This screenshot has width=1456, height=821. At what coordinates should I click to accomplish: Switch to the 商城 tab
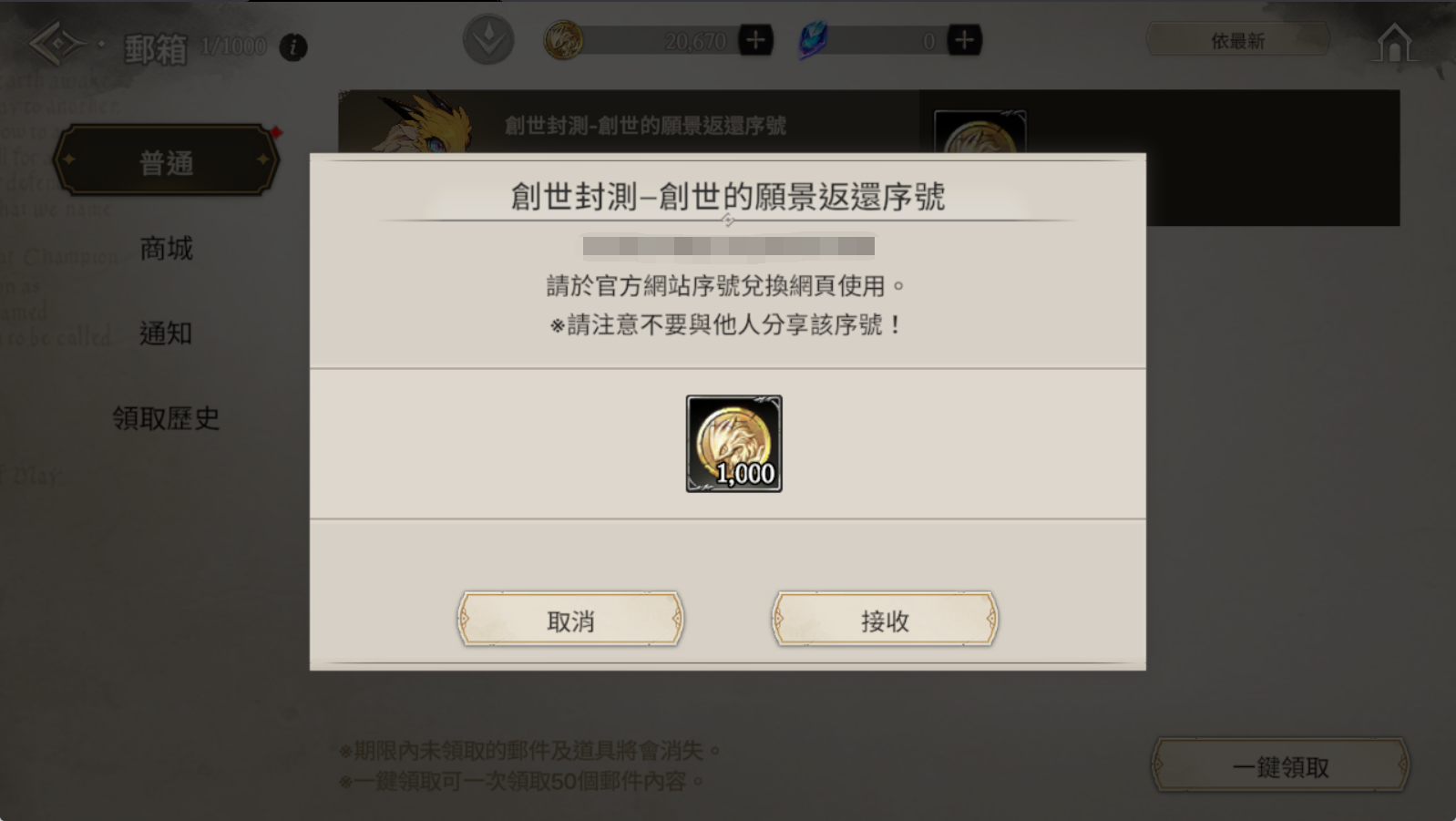coord(166,248)
